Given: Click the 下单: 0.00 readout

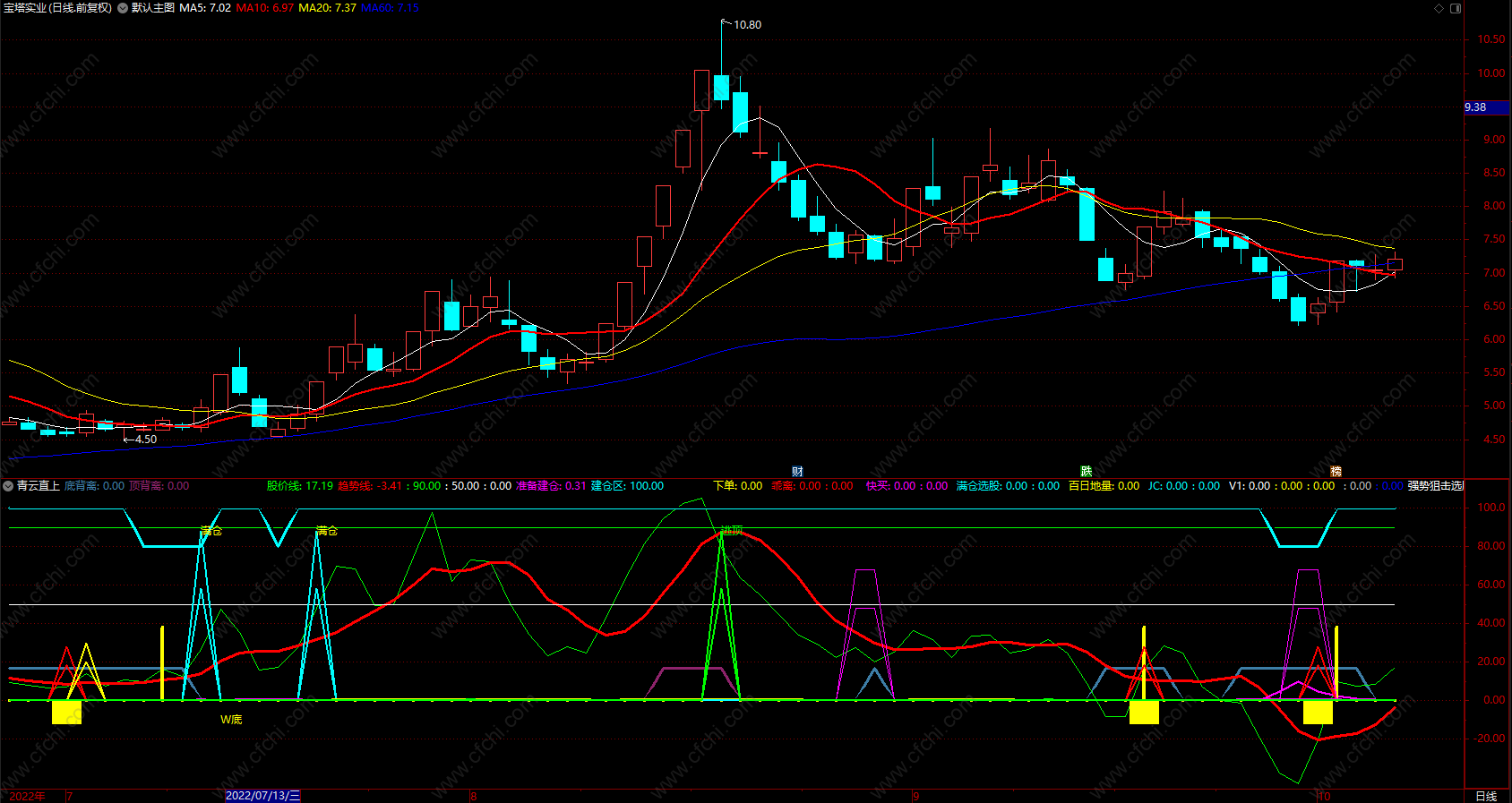Looking at the screenshot, I should tap(738, 486).
